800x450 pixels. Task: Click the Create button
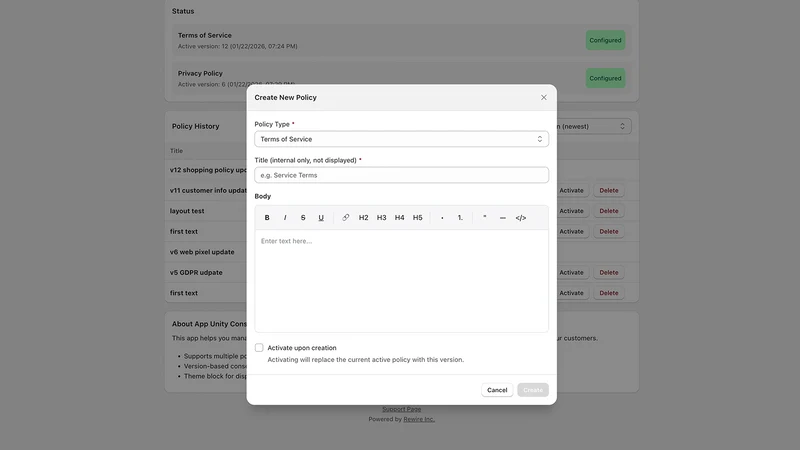533,390
